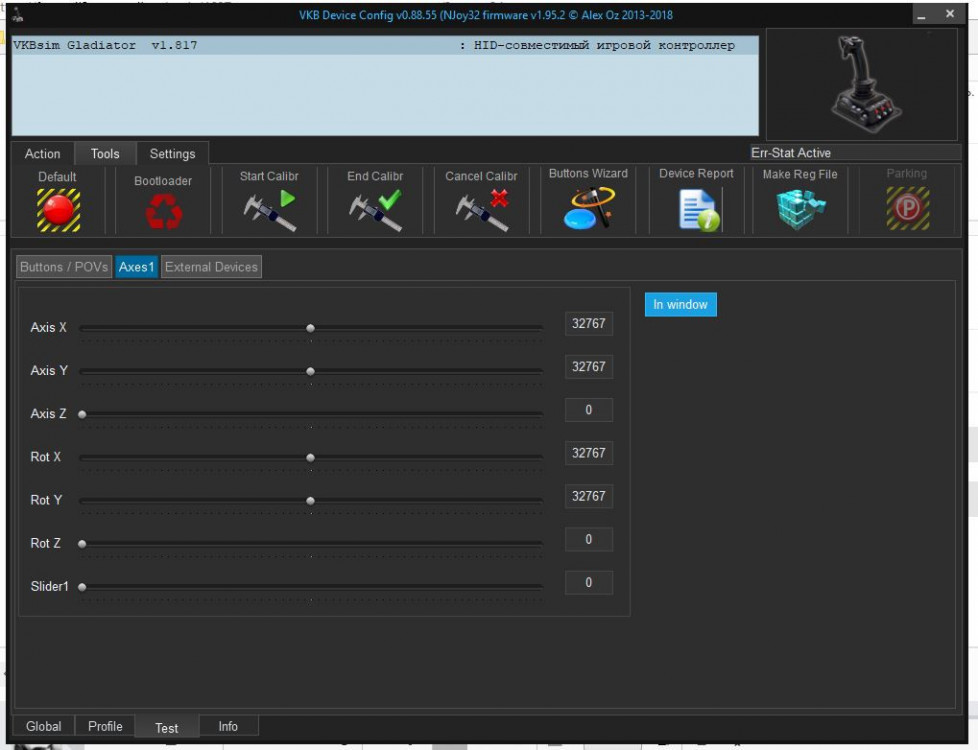Open Bootloader recycle icon
Image resolution: width=978 pixels, height=750 pixels.
coord(163,212)
